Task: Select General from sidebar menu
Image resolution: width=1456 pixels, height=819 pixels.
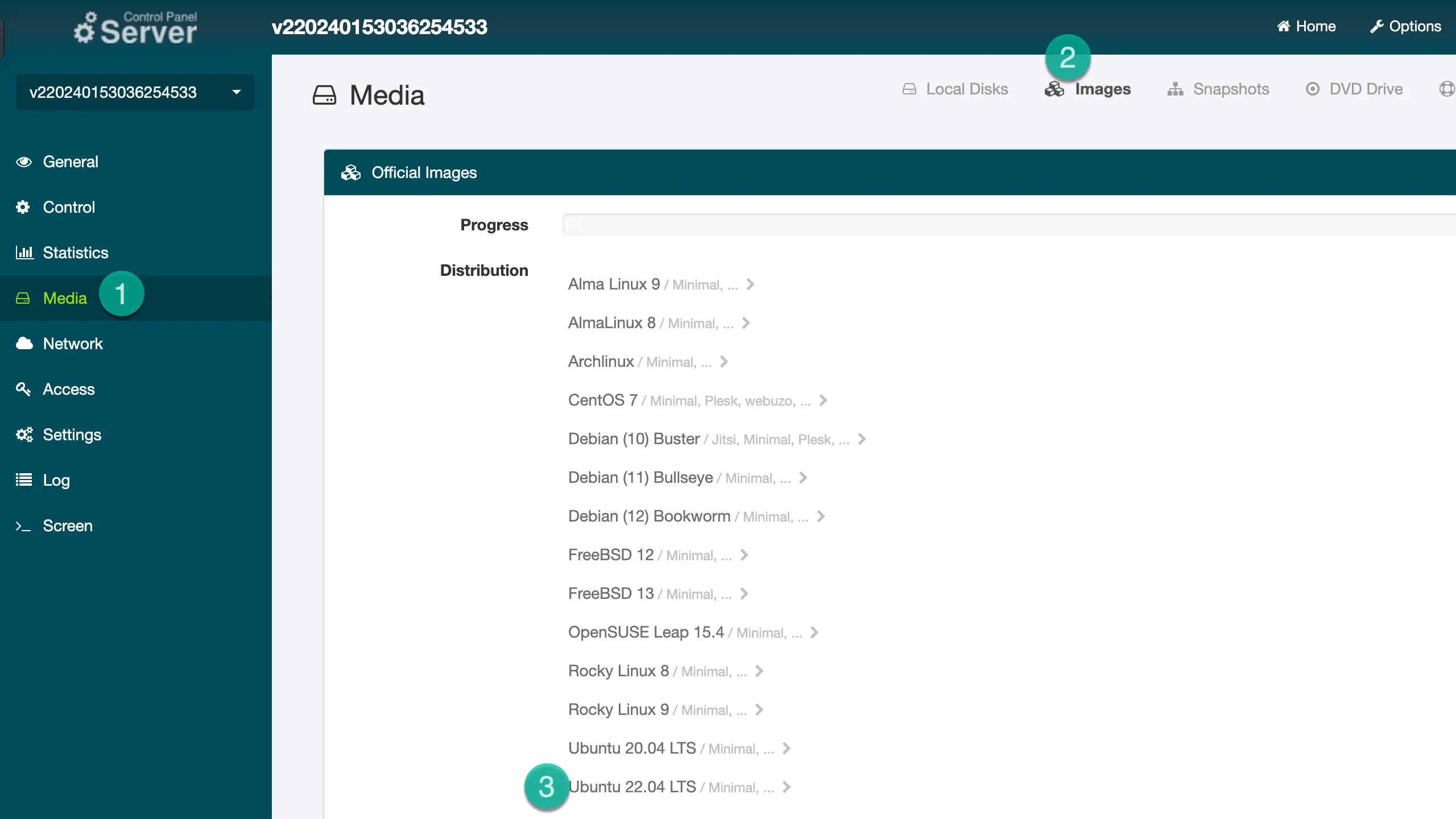Action: point(70,162)
